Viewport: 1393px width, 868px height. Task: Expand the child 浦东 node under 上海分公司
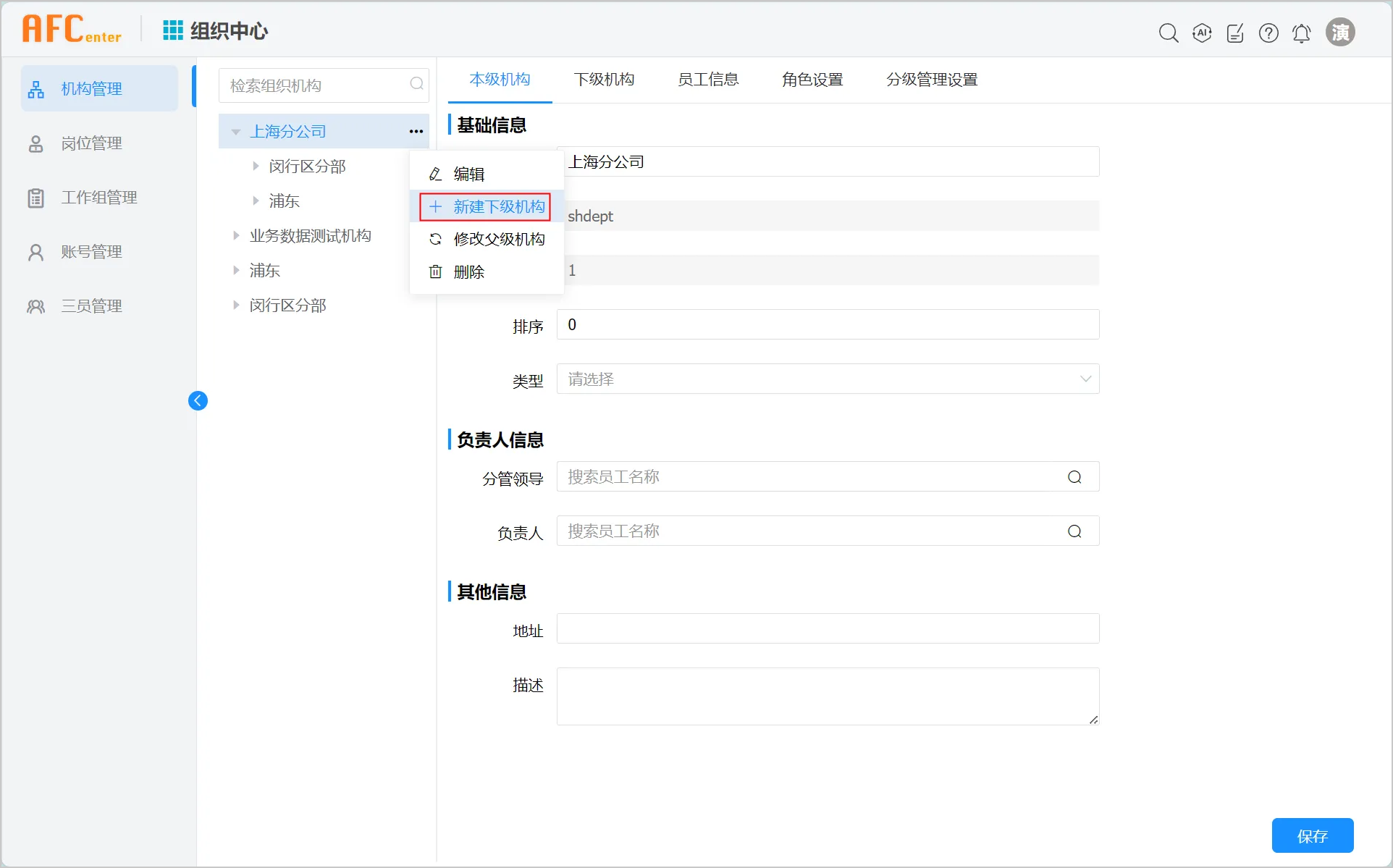point(256,201)
